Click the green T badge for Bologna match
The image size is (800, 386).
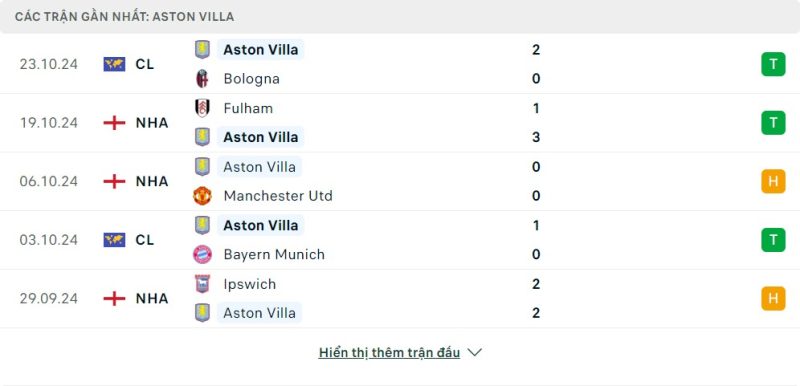pyautogui.click(x=773, y=64)
